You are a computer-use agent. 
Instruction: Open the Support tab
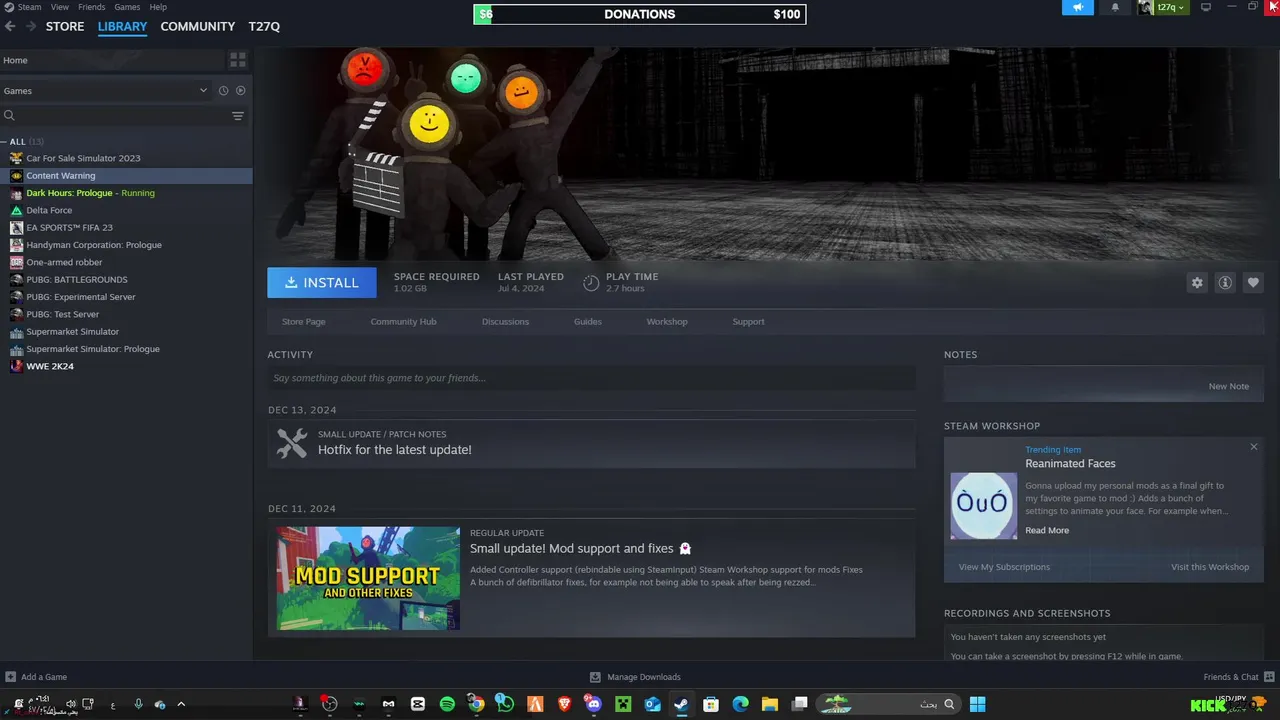[x=748, y=322]
